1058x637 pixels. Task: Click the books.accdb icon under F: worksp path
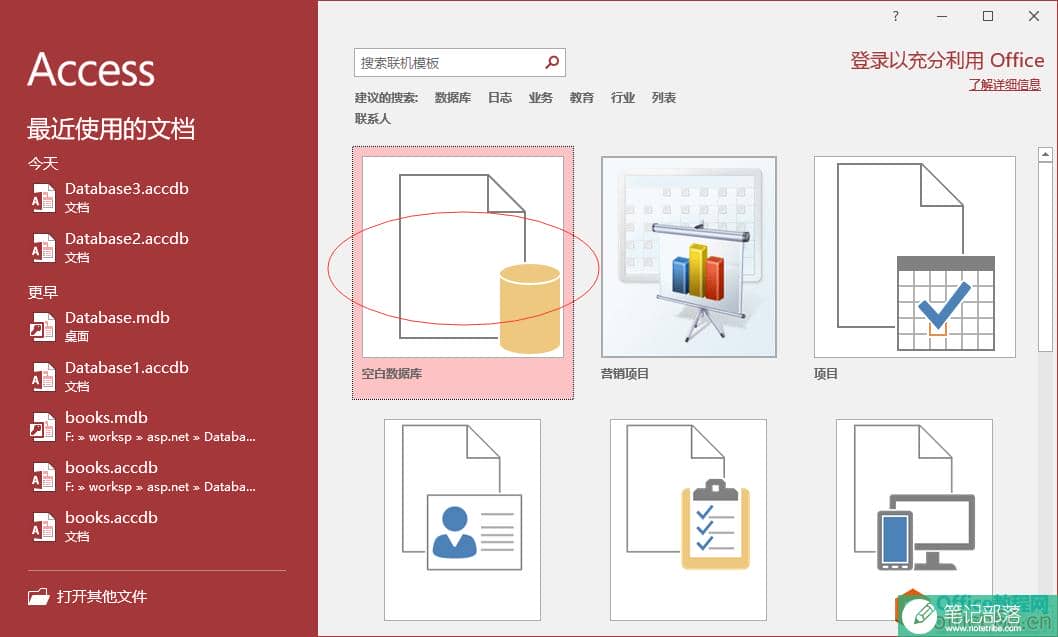43,476
